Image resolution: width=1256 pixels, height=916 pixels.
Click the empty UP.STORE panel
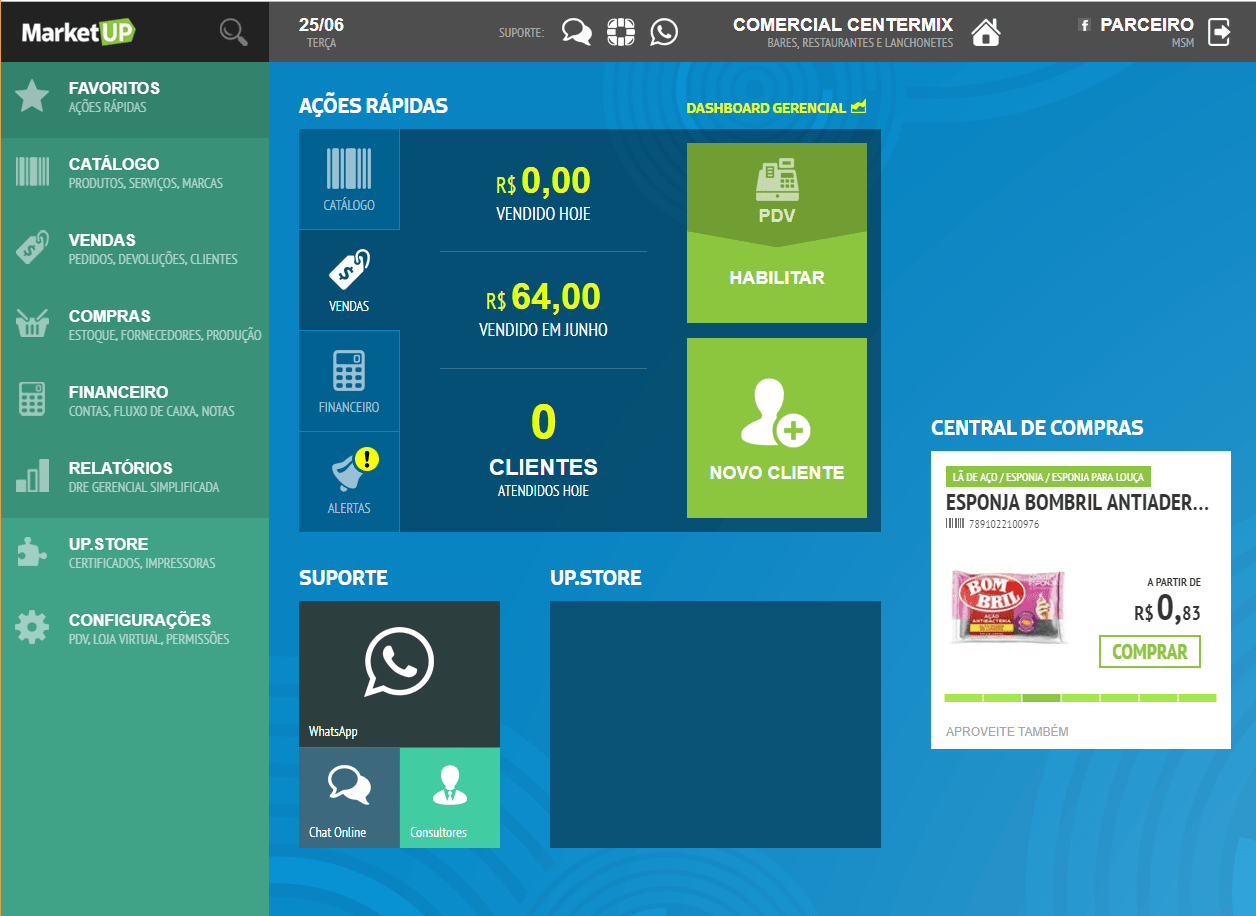[715, 724]
